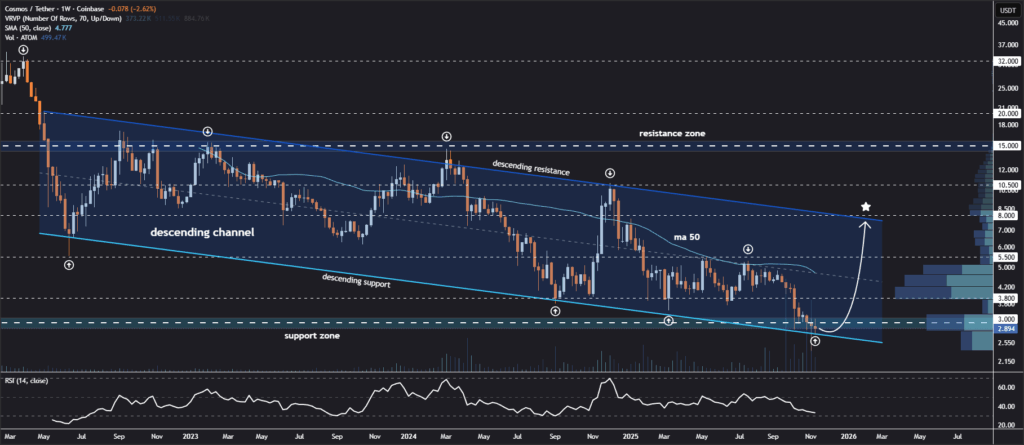Select the down-arrow marker below 'ma 50' label
The width and height of the screenshot is (1024, 445).
click(x=747, y=248)
